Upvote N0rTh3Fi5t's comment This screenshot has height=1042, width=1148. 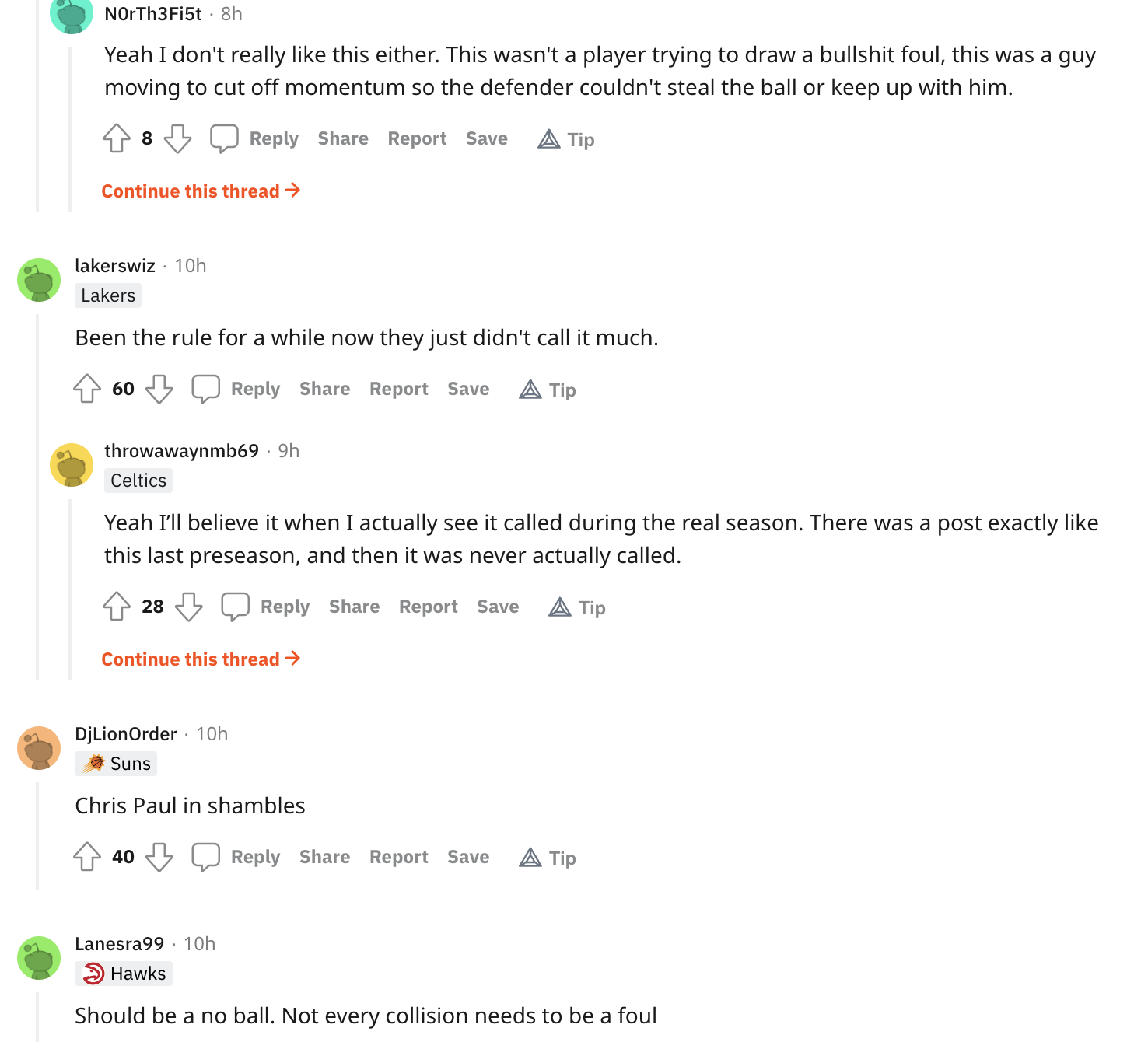click(117, 138)
